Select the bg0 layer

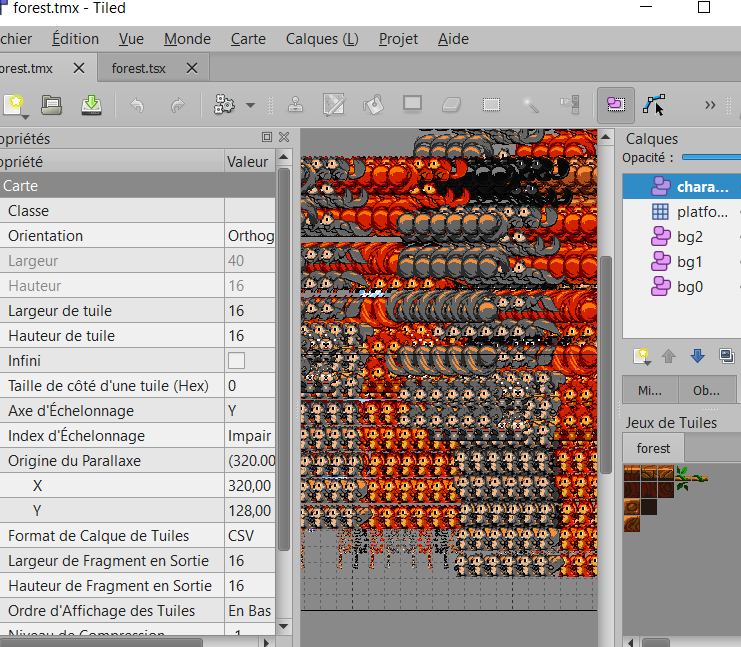click(x=681, y=287)
